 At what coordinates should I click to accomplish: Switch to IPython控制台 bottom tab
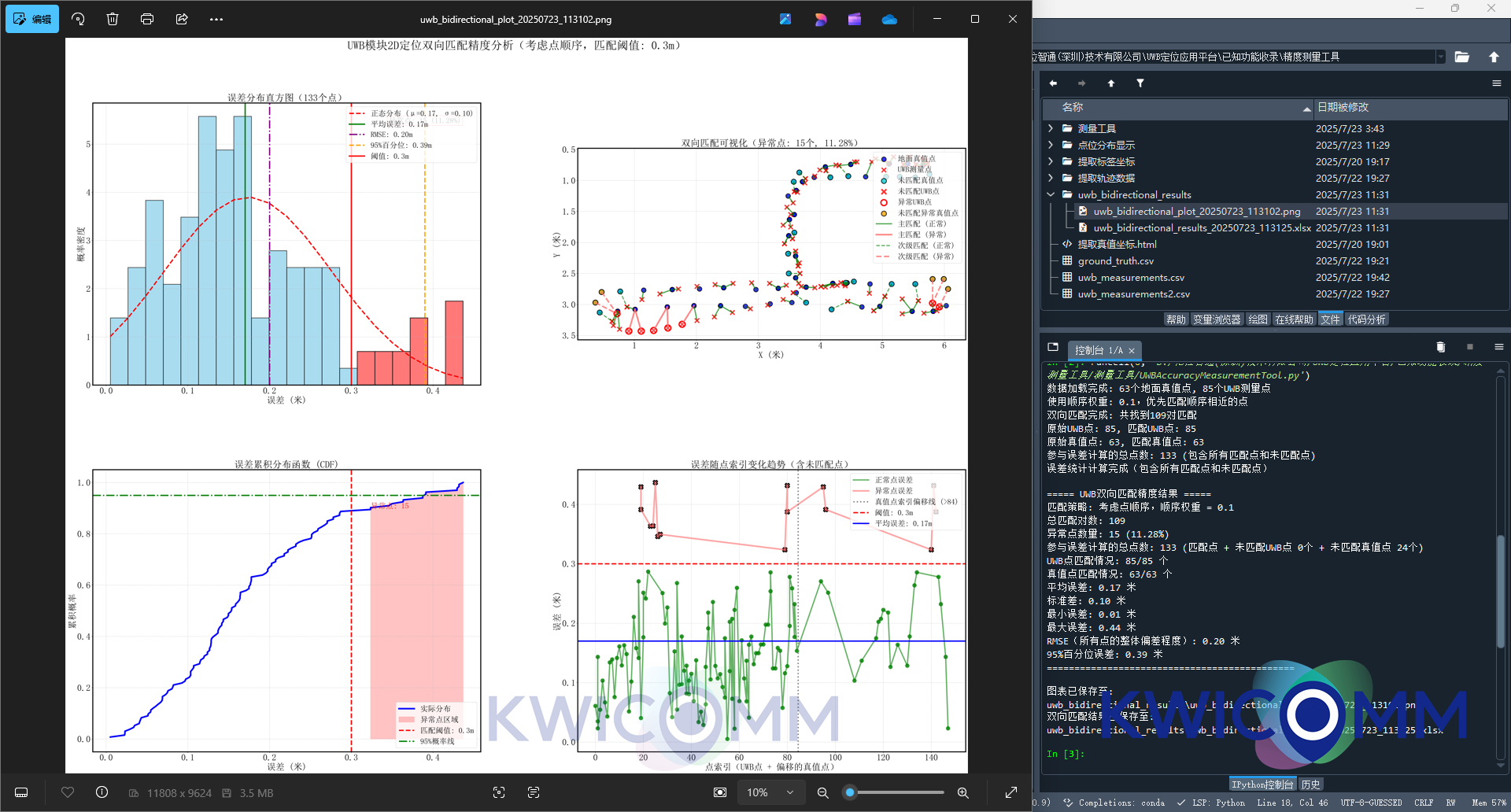1262,784
